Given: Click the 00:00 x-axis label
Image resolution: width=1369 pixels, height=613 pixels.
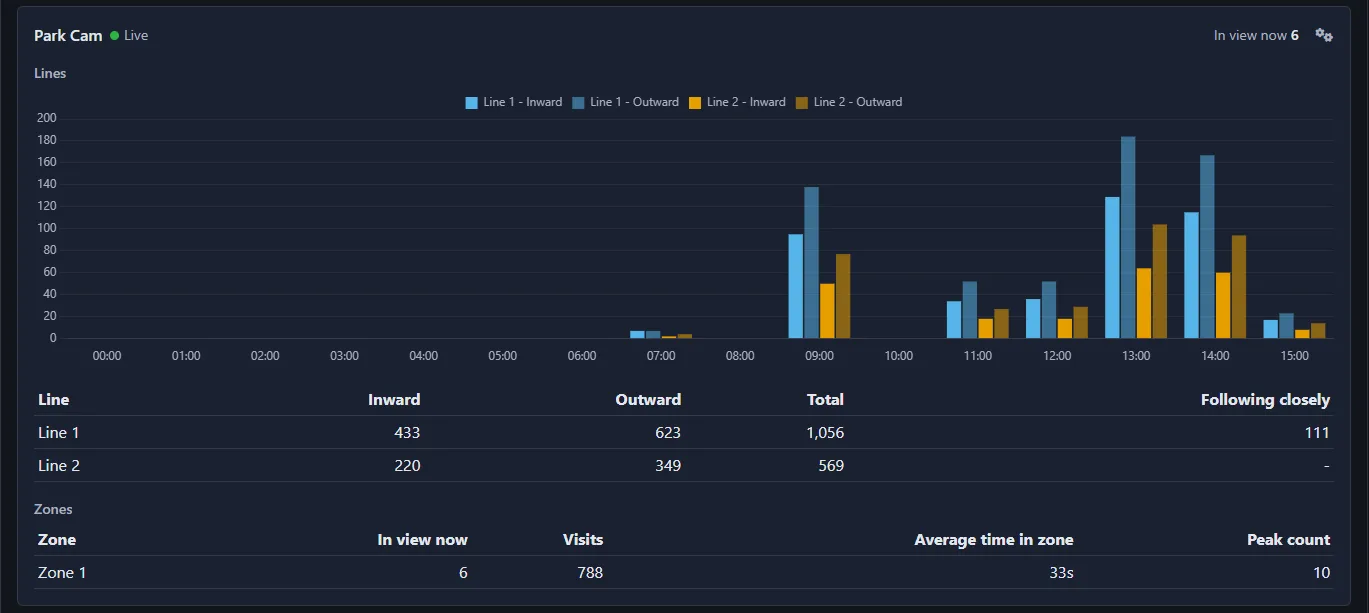Looking at the screenshot, I should [x=107, y=356].
